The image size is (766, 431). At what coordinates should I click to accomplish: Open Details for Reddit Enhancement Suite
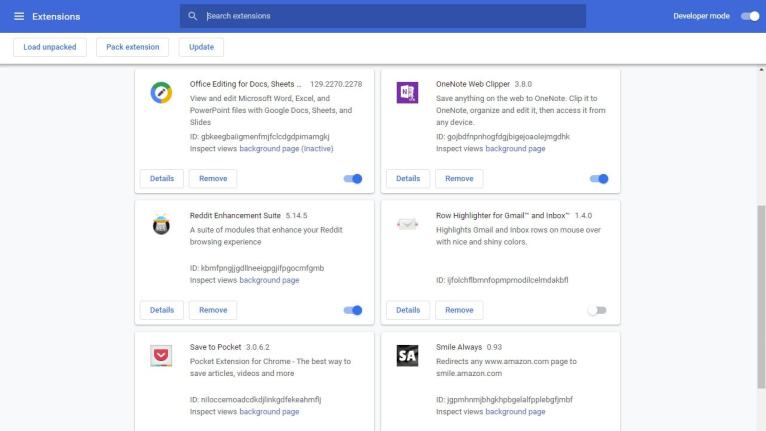point(162,310)
